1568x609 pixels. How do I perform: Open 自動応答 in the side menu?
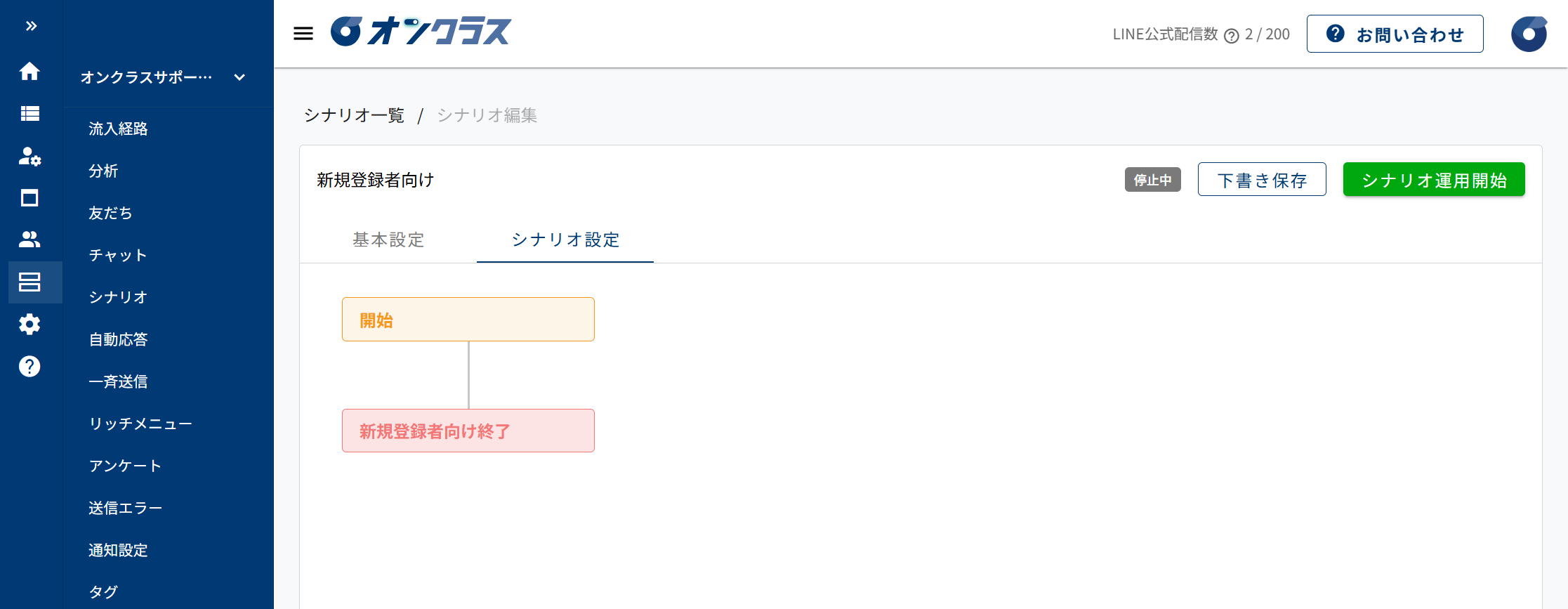(x=118, y=339)
